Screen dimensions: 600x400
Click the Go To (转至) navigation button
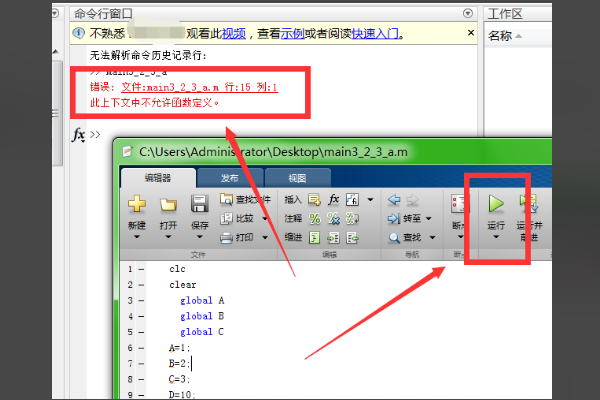tap(395, 218)
